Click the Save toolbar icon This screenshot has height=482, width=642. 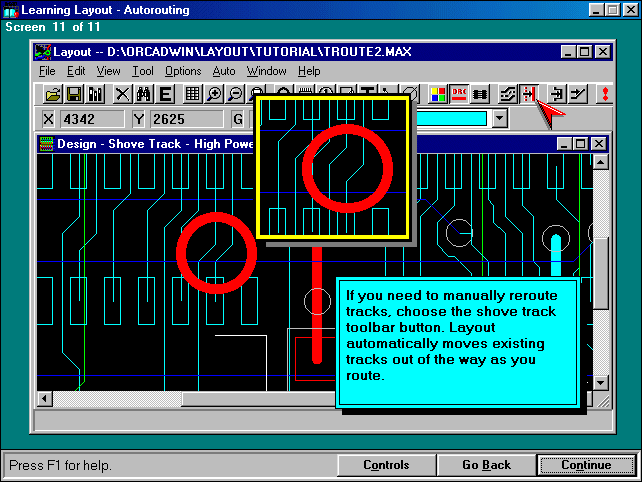tap(74, 94)
